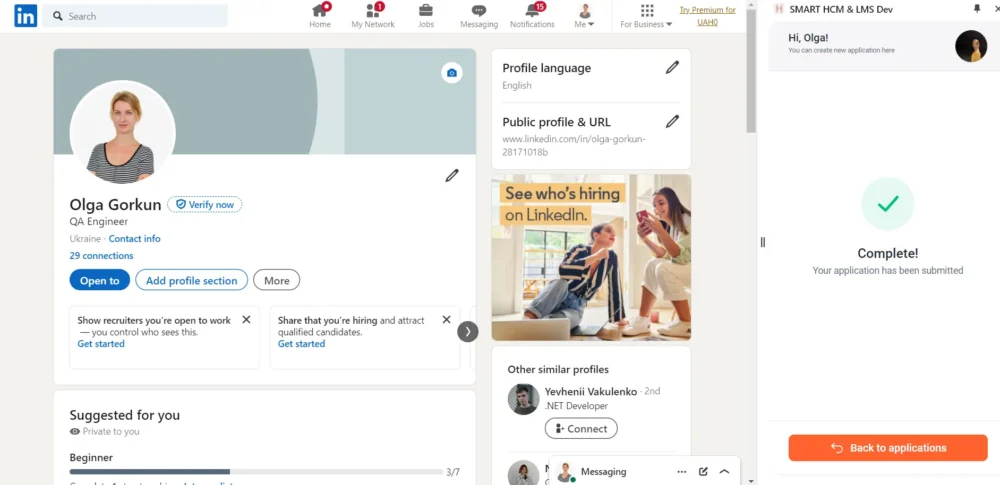The height and width of the screenshot is (485, 1000).
Task: Click the More profile button
Action: click(276, 281)
